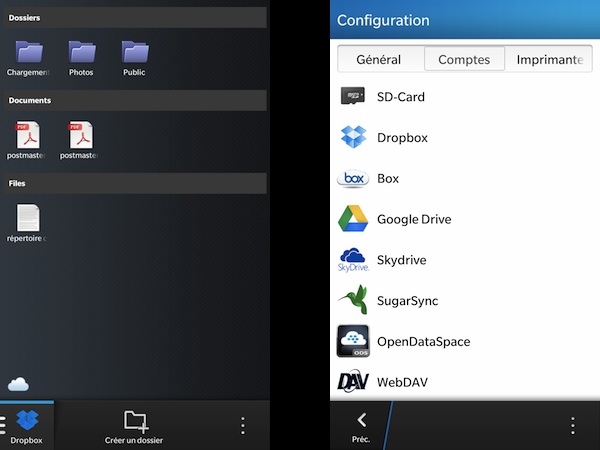
Task: Select the WebDAV account icon
Action: tap(353, 381)
